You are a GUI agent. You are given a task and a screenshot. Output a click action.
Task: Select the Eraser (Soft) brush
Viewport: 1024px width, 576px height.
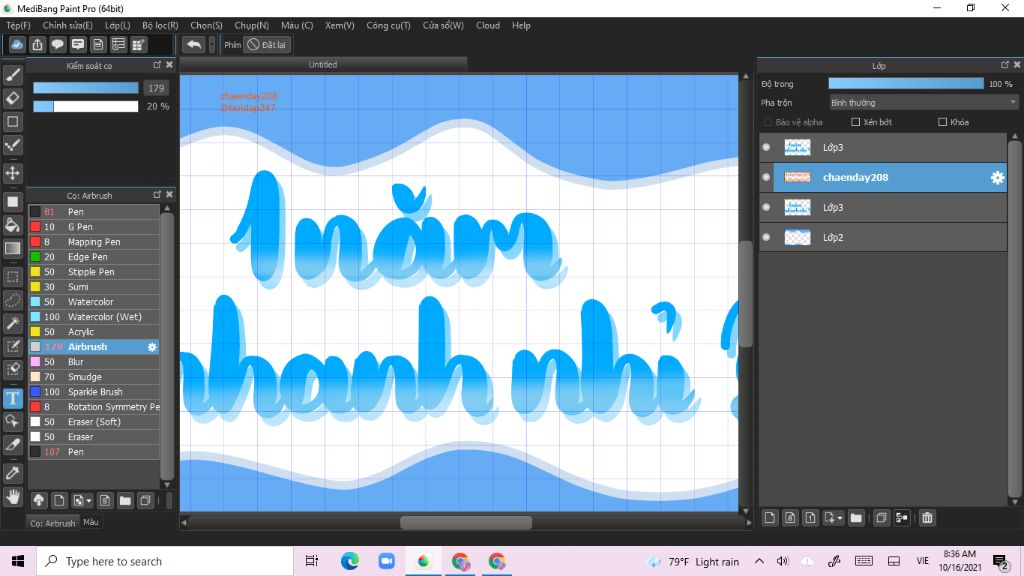pyautogui.click(x=94, y=422)
